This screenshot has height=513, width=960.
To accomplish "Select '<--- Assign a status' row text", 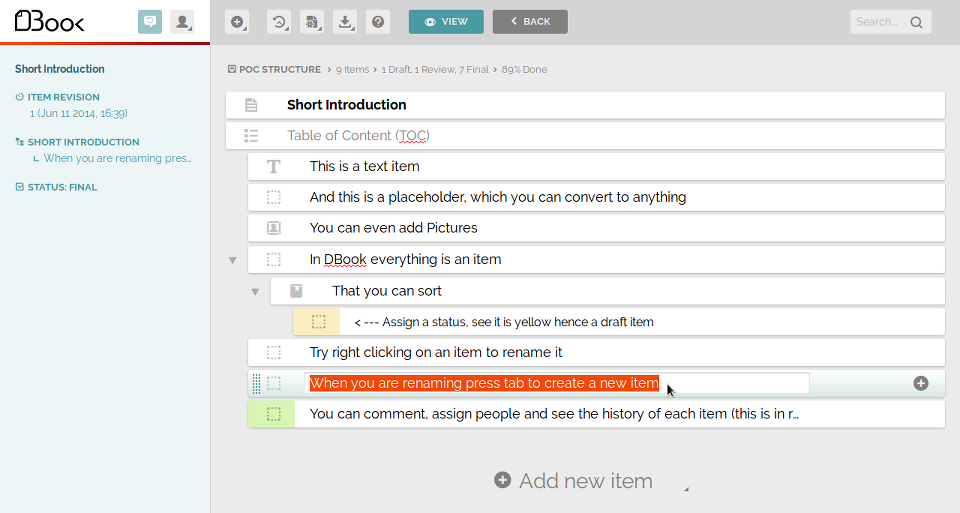I will coord(504,322).
